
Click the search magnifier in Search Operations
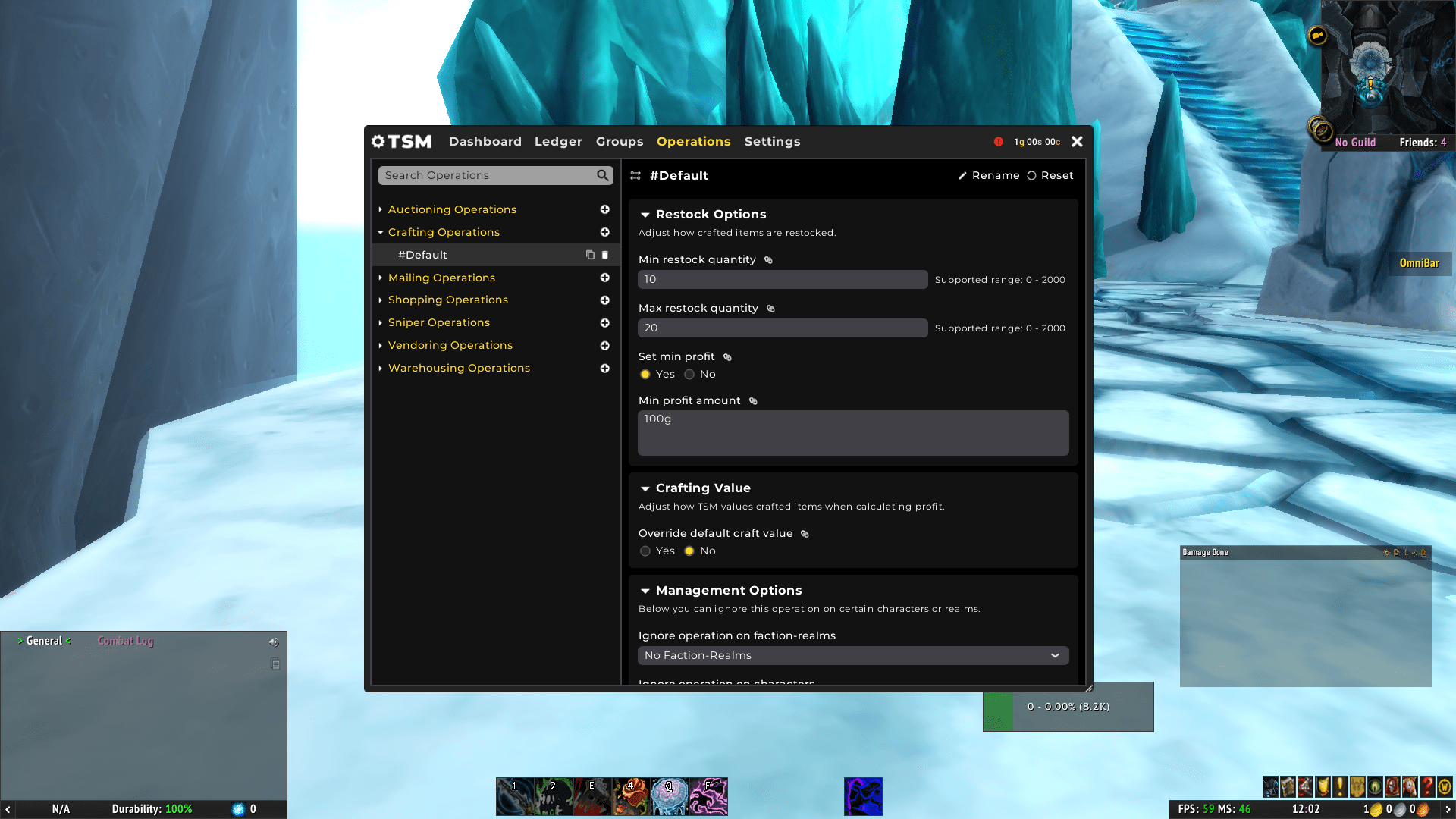602,175
